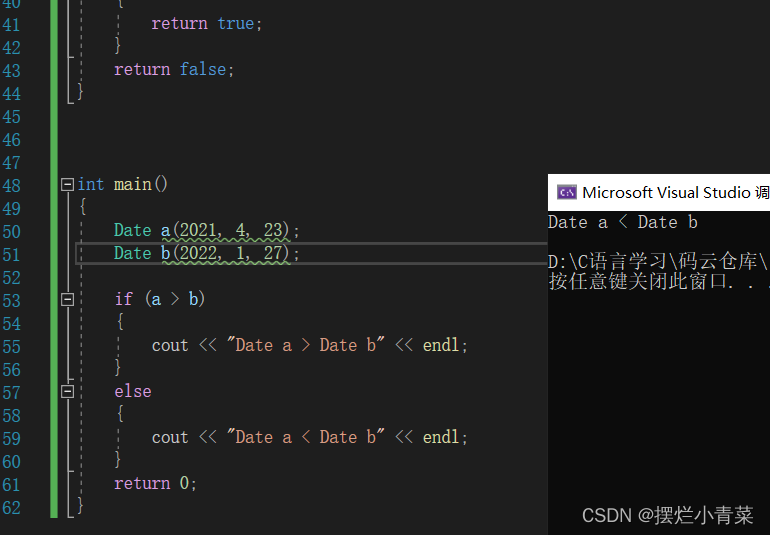Click the 'else' keyword on line 57
This screenshot has width=770, height=535.
pos(133,392)
